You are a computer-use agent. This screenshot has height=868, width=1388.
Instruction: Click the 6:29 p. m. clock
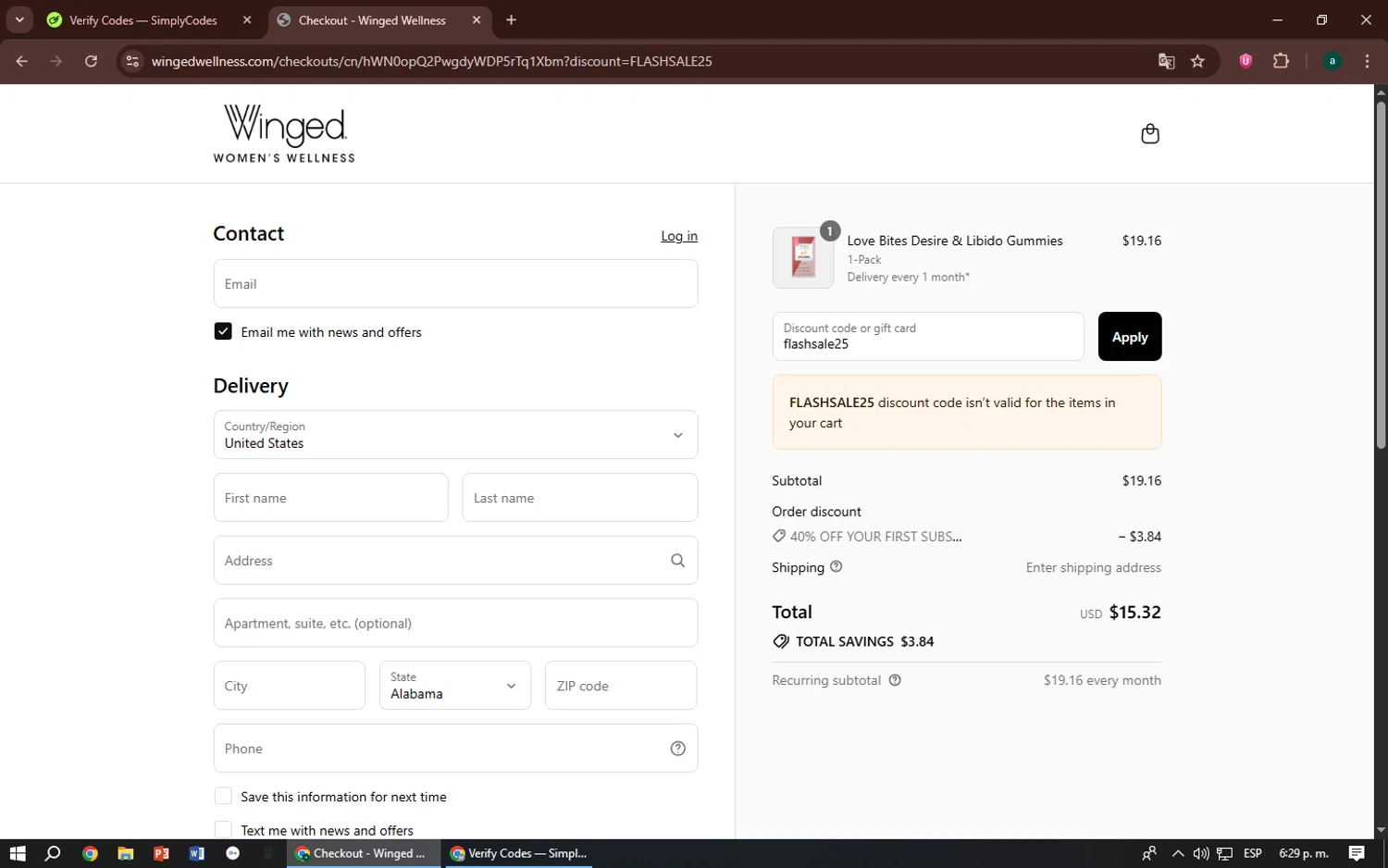click(x=1304, y=853)
